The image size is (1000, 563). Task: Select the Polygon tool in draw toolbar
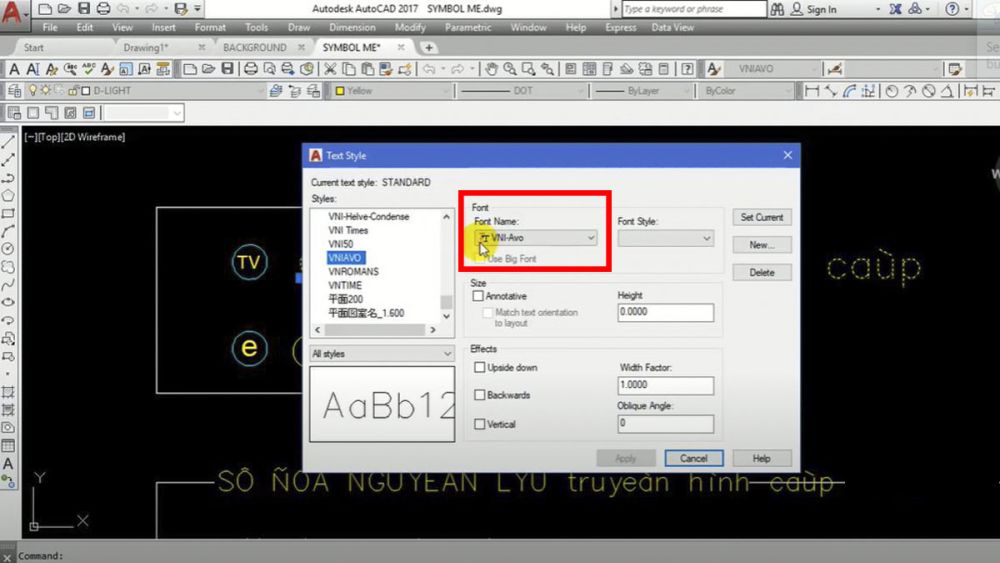point(8,196)
